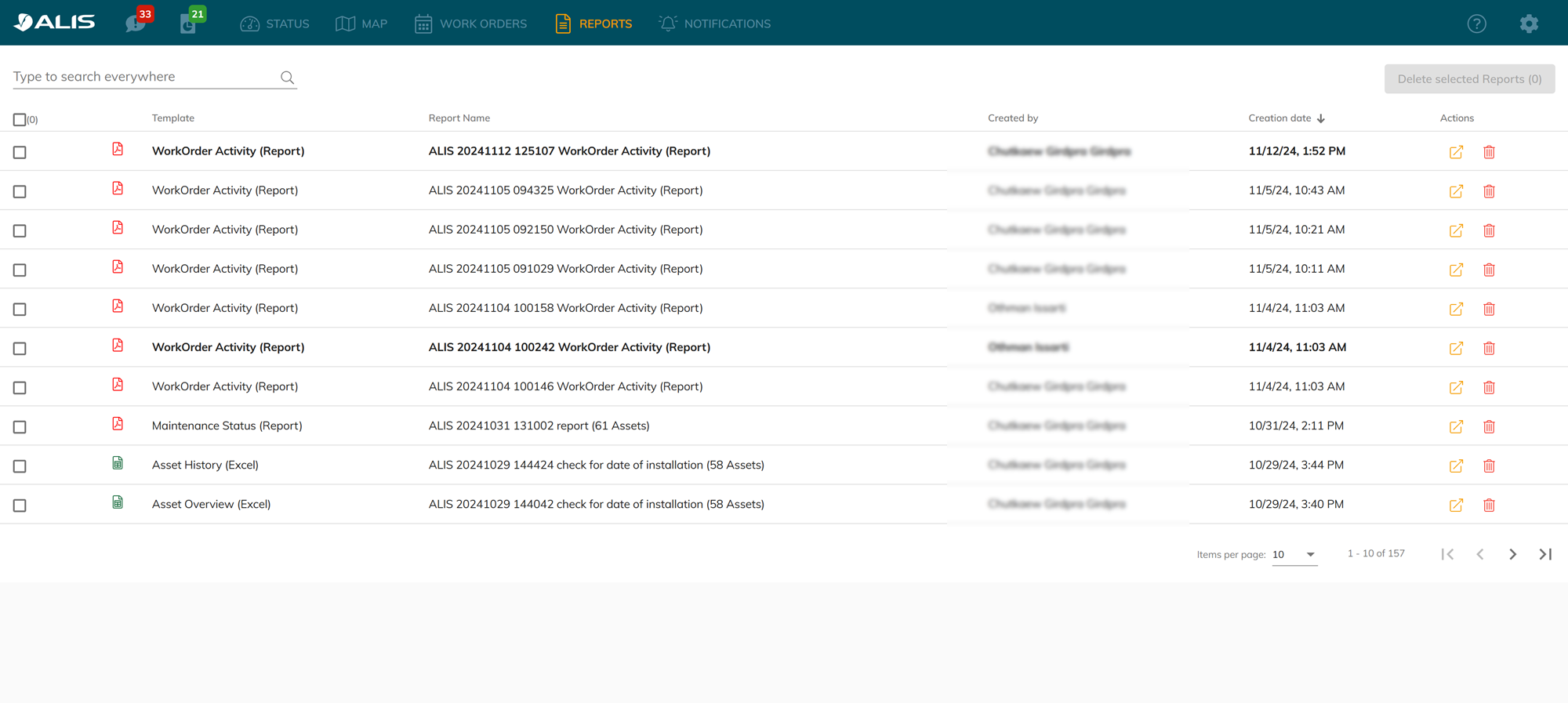1568x703 pixels.
Task: Select the Asset Overview (Excel) row checkbox
Action: [20, 506]
